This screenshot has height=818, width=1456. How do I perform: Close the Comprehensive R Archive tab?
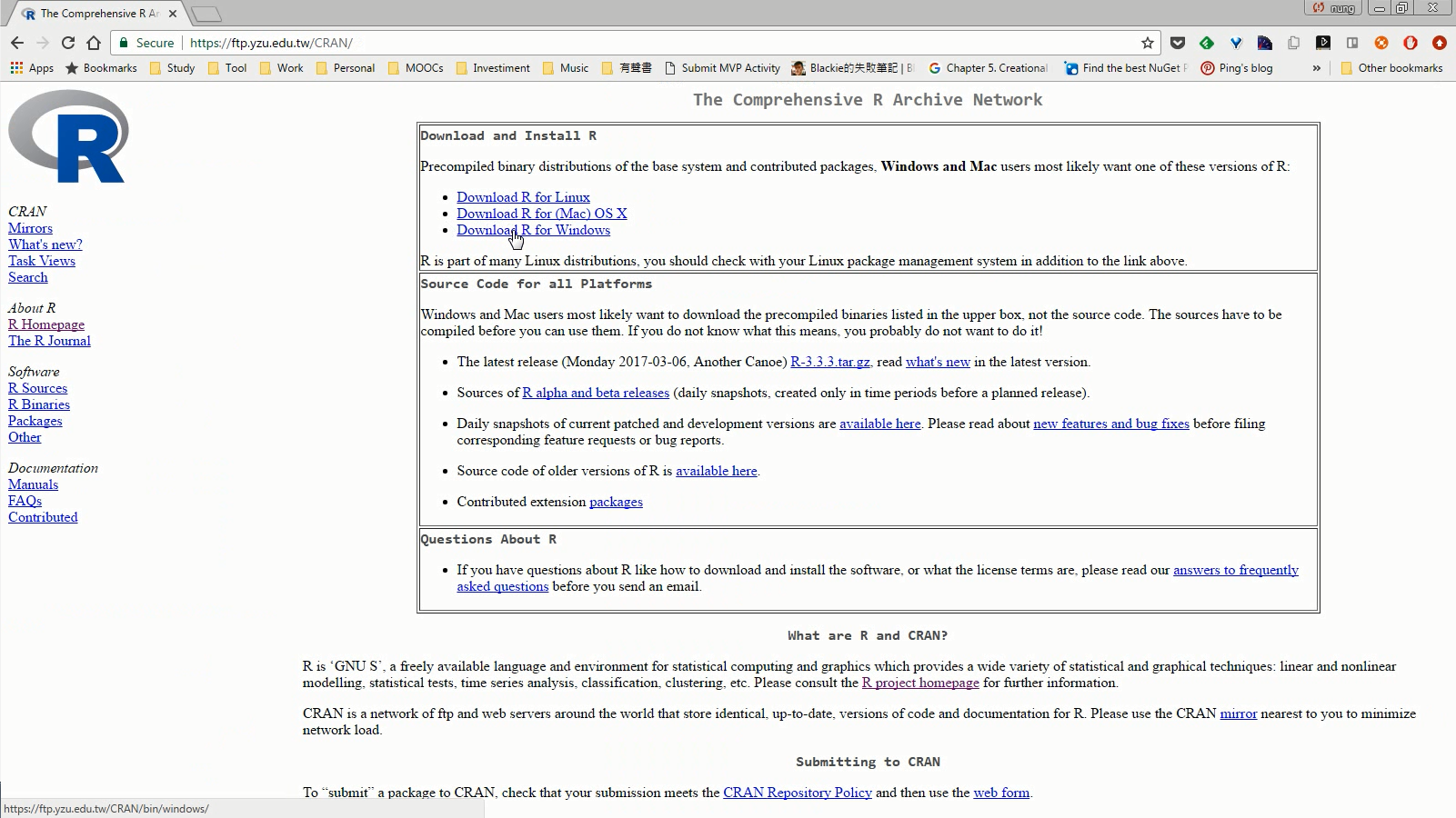click(173, 14)
